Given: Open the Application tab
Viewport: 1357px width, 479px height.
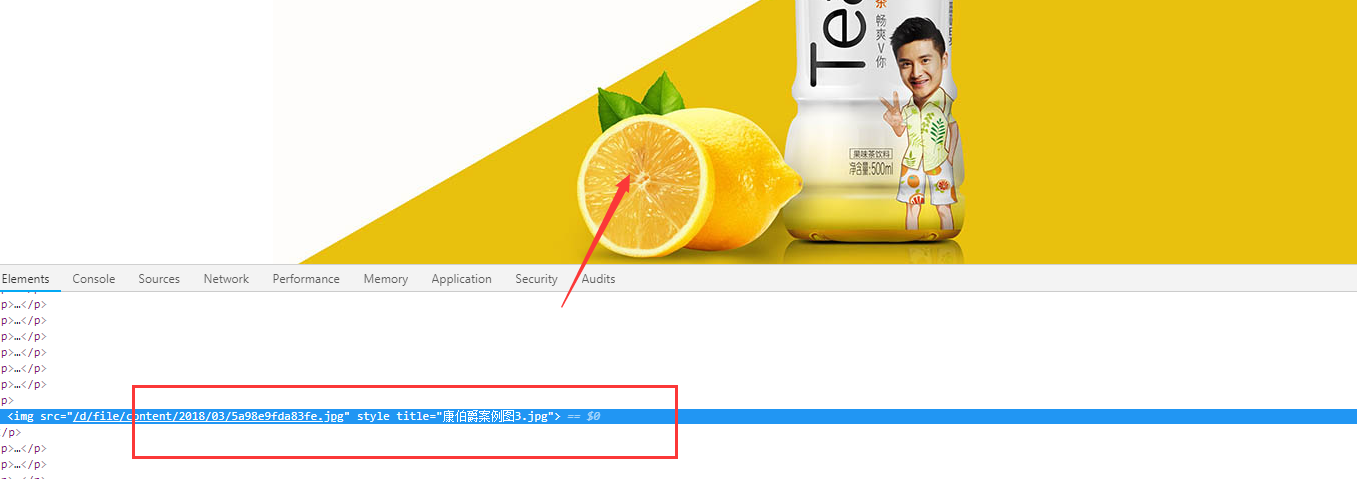Looking at the screenshot, I should (461, 279).
